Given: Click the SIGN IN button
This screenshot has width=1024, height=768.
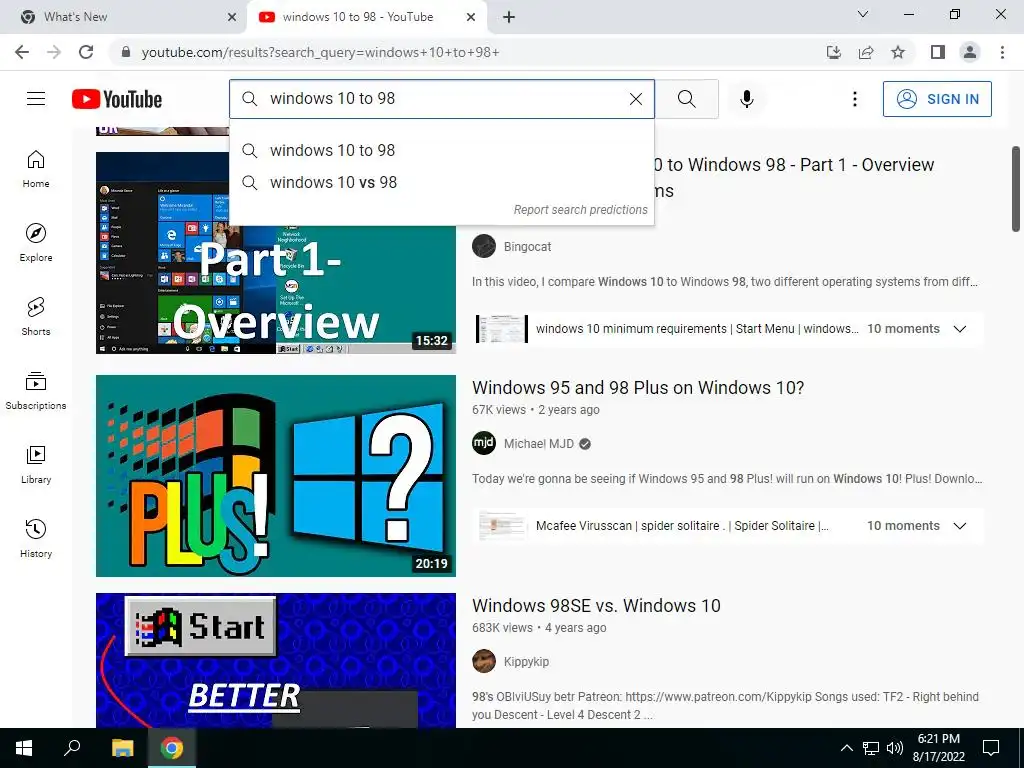Looking at the screenshot, I should tap(937, 99).
